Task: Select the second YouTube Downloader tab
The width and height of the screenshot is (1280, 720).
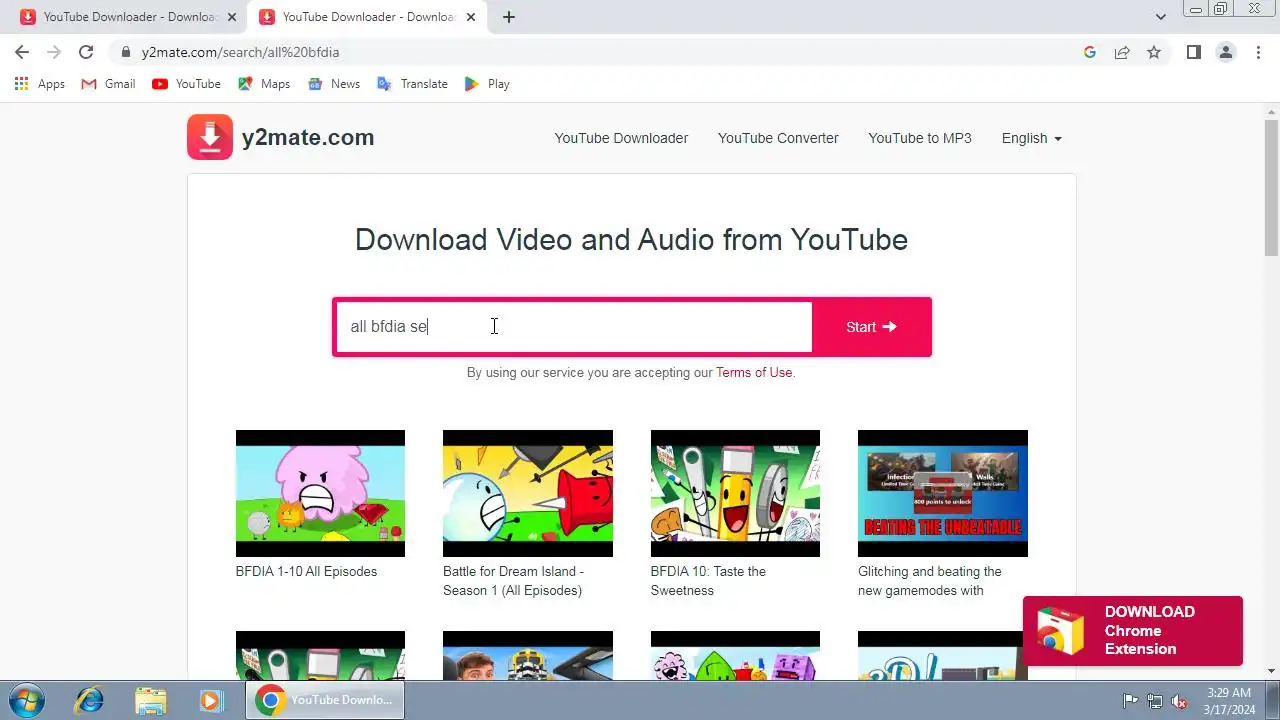Action: pos(366,17)
